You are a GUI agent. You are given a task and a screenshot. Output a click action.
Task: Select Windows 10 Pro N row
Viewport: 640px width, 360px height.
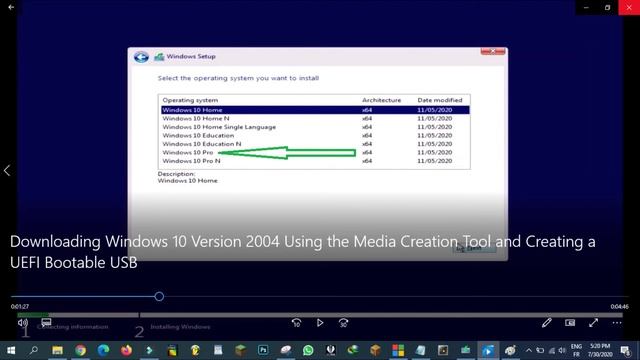(x=315, y=161)
